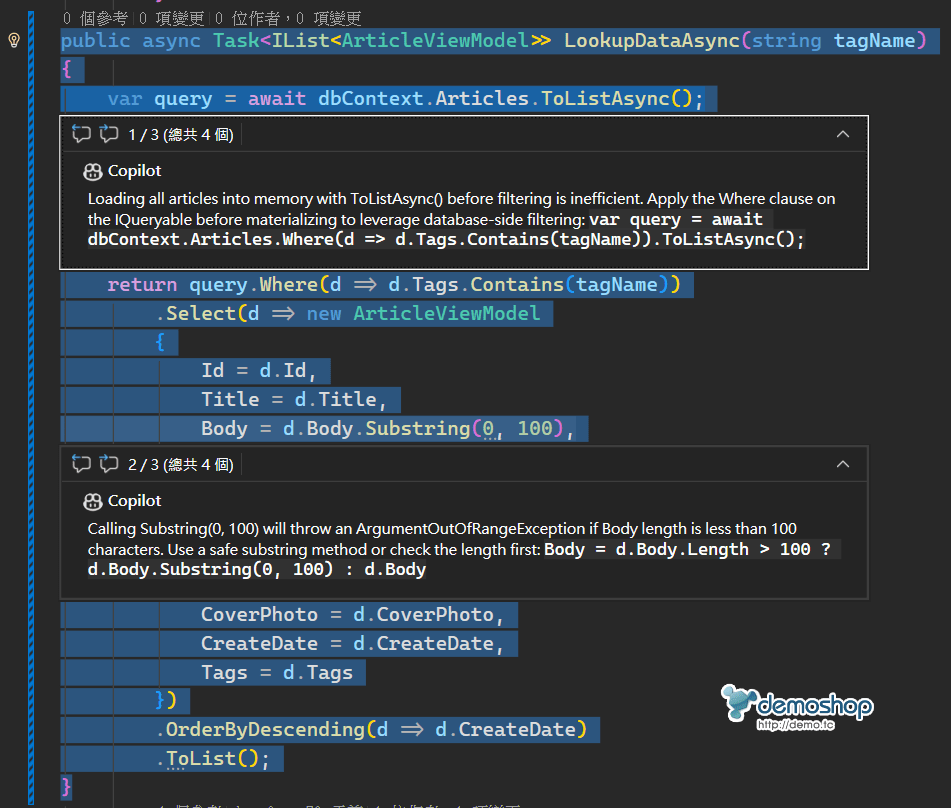The image size is (951, 808).
Task: Go to next comment in 2/3 box
Action: click(108, 464)
